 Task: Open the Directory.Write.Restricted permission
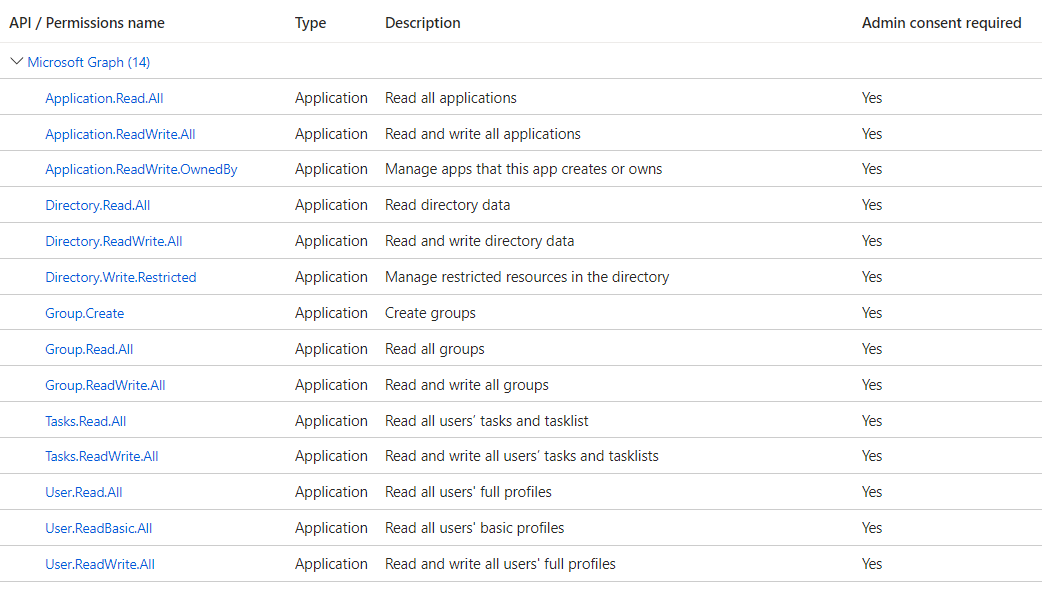tap(121, 277)
